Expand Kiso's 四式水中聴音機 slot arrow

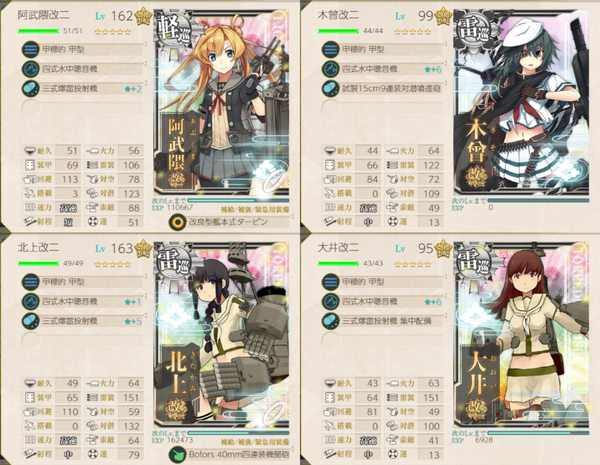click(445, 64)
